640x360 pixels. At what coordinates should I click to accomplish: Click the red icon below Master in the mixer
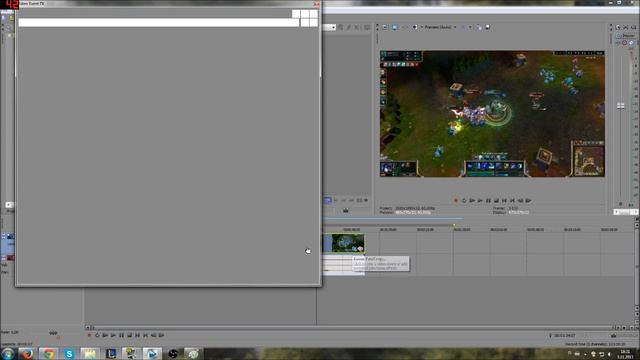624,42
